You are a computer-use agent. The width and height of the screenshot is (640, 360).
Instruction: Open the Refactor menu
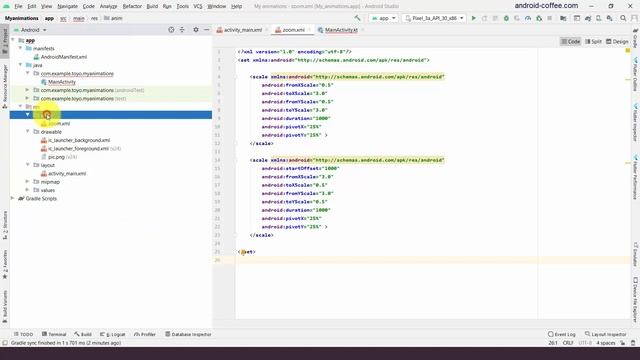pyautogui.click(x=132, y=6)
